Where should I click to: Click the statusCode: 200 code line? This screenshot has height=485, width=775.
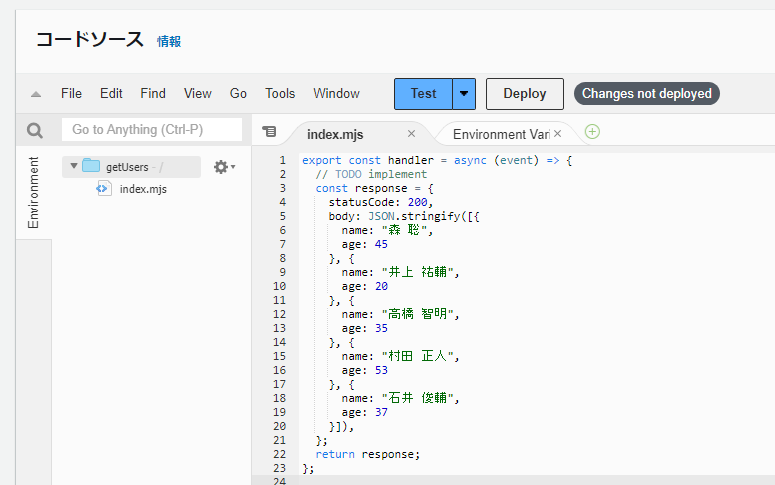click(381, 202)
